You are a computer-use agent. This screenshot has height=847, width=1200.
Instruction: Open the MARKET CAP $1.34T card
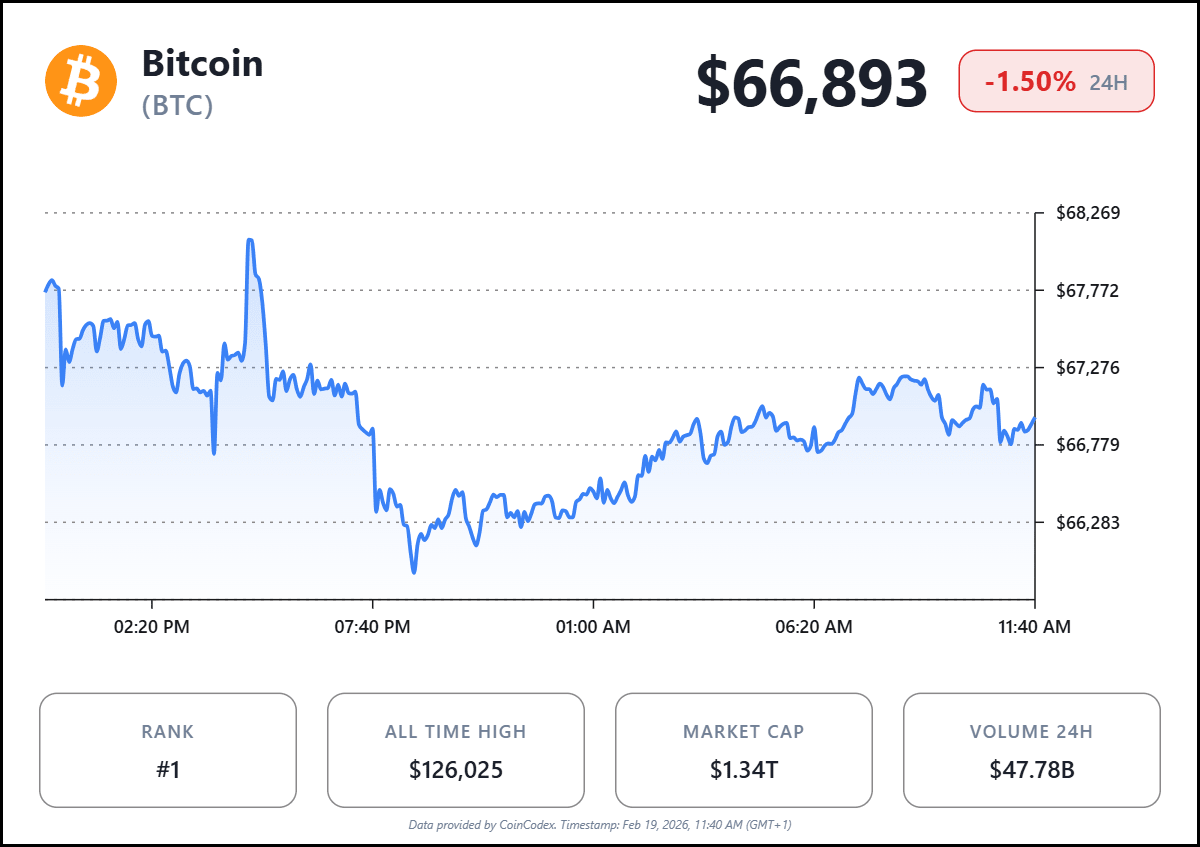743,750
